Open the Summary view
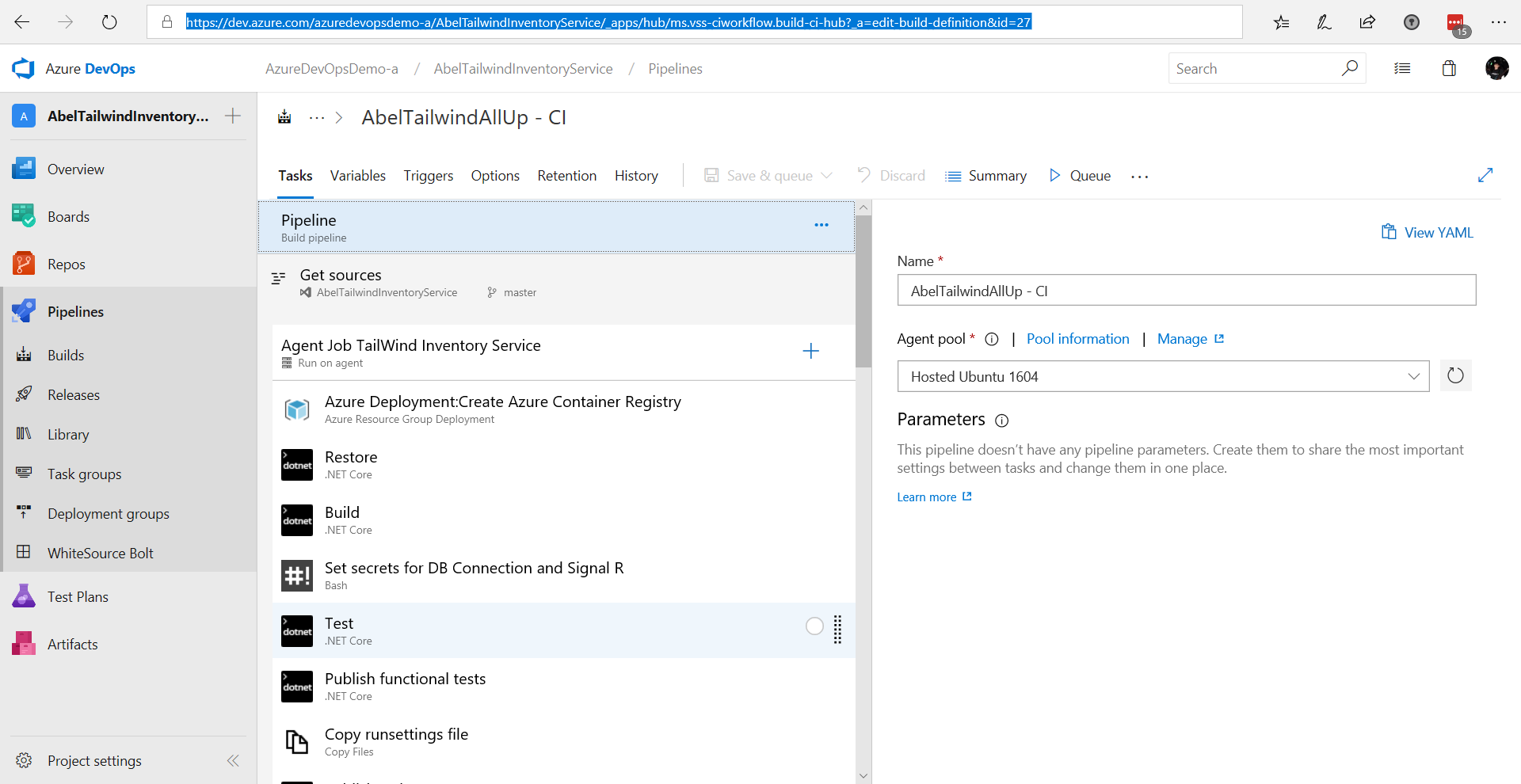The image size is (1521, 784). 986,175
